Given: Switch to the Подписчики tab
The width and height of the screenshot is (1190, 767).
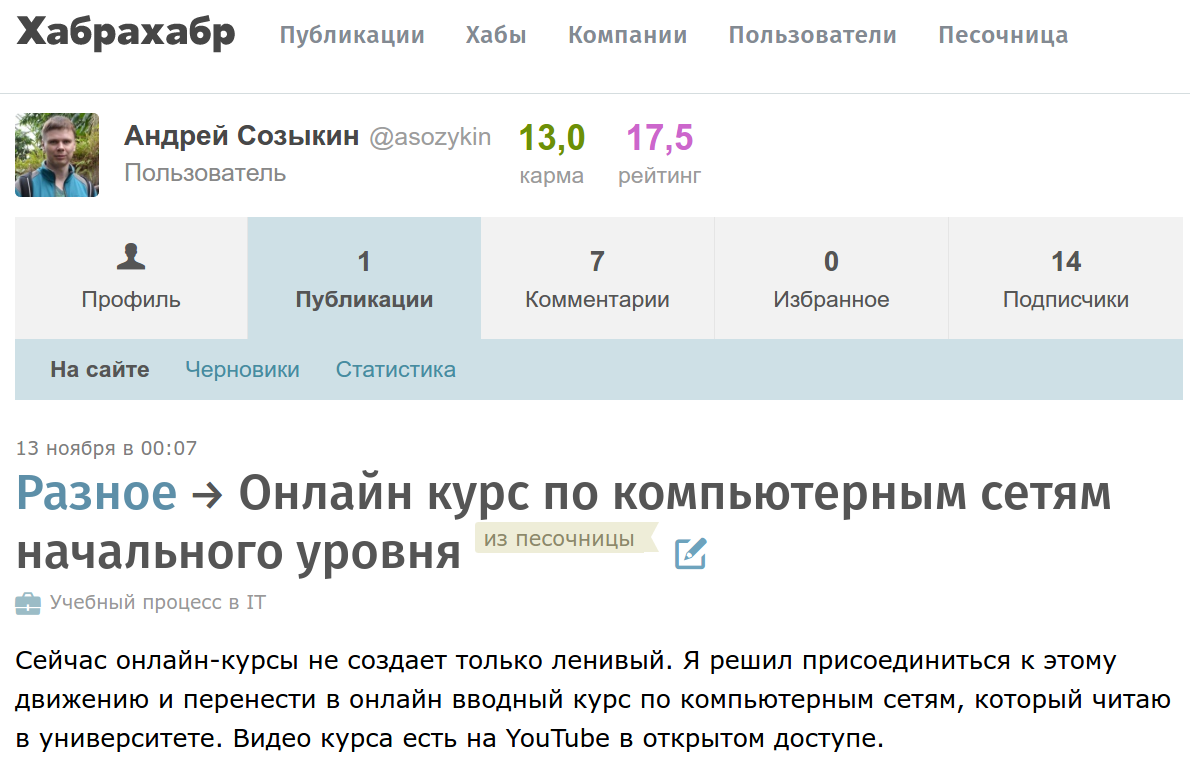Looking at the screenshot, I should click(1065, 278).
